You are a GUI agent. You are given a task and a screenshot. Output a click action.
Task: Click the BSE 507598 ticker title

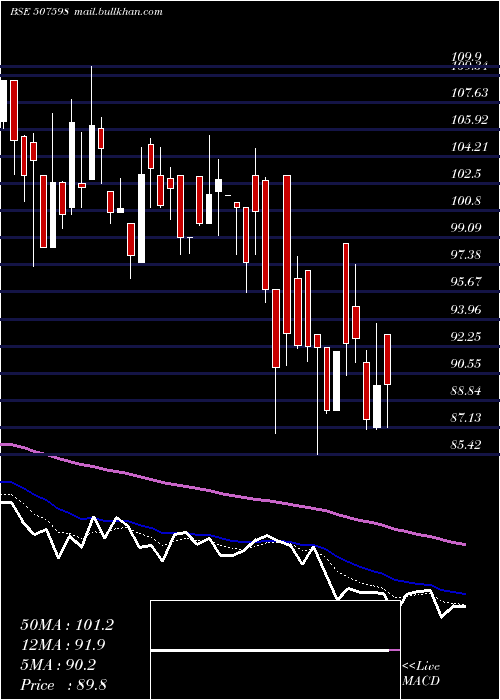tap(39, 12)
